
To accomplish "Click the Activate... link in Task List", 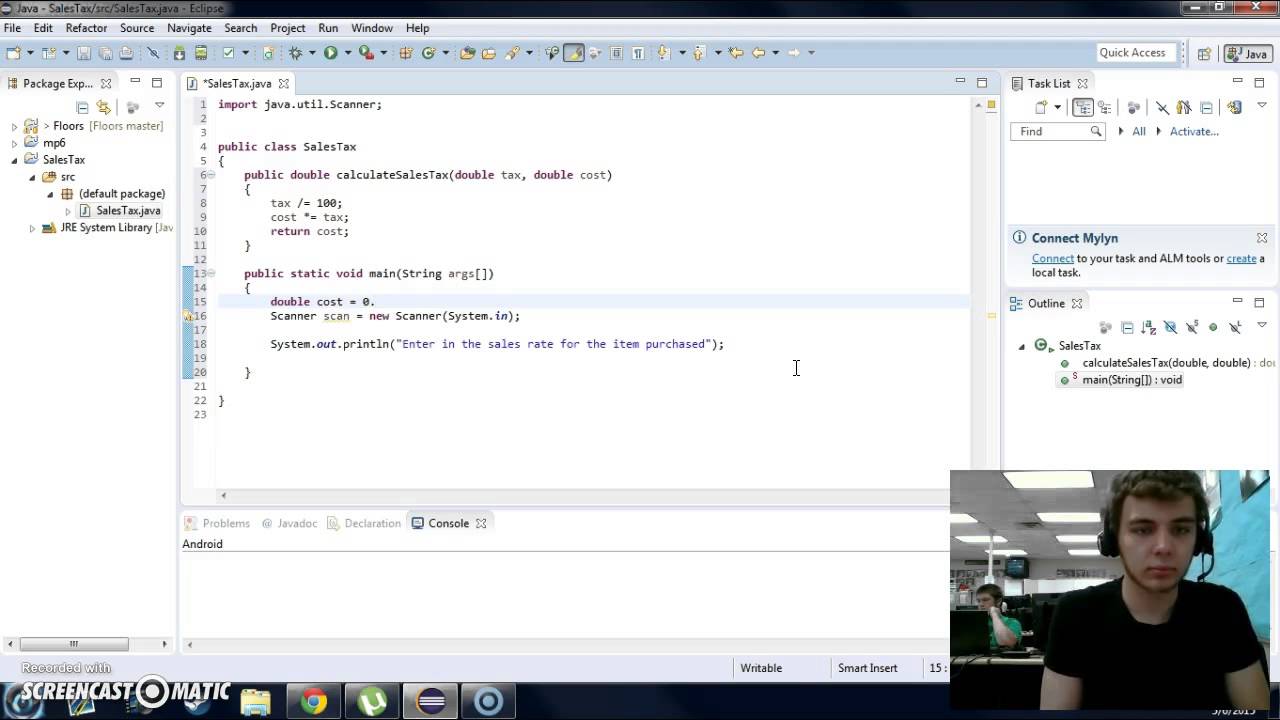I will (x=1194, y=131).
